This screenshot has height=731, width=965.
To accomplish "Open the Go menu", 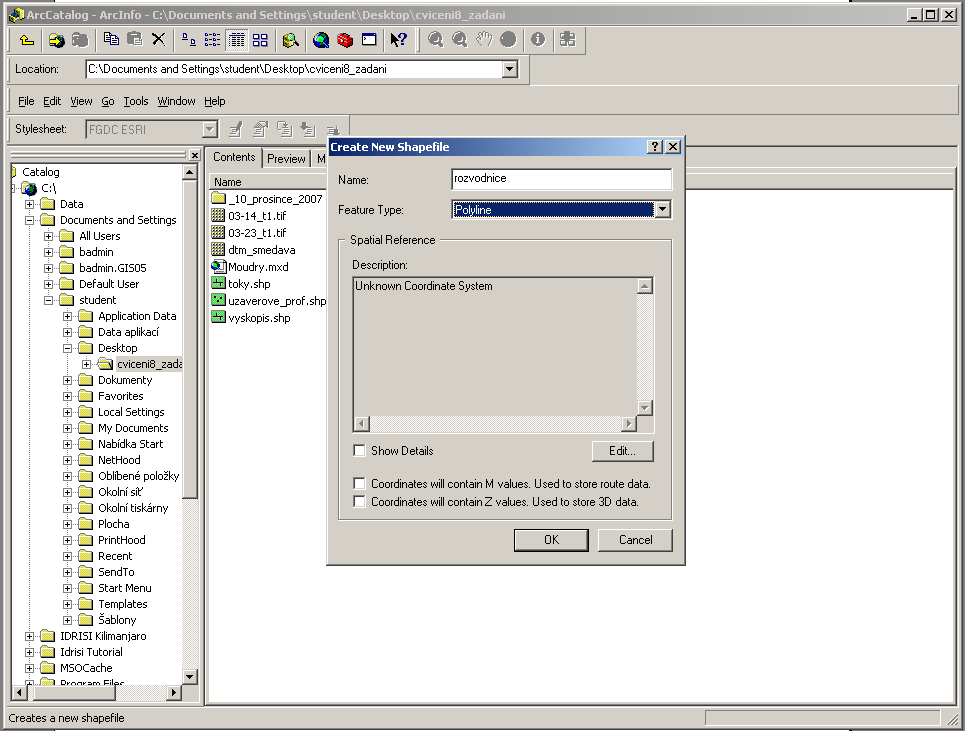I will click(x=108, y=101).
